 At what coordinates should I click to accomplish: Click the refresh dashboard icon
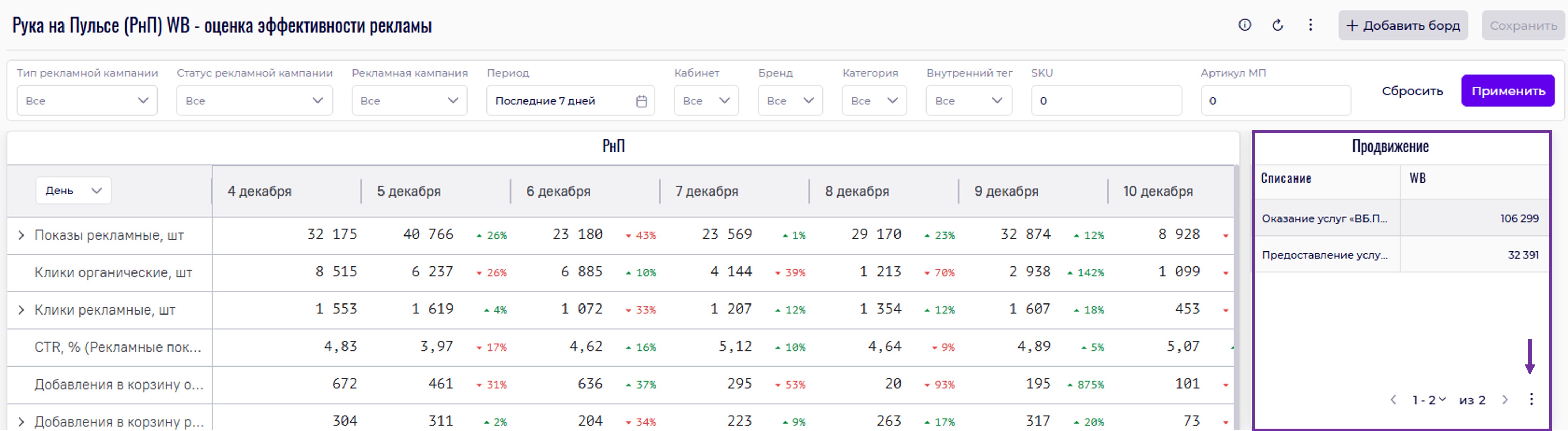[1278, 25]
